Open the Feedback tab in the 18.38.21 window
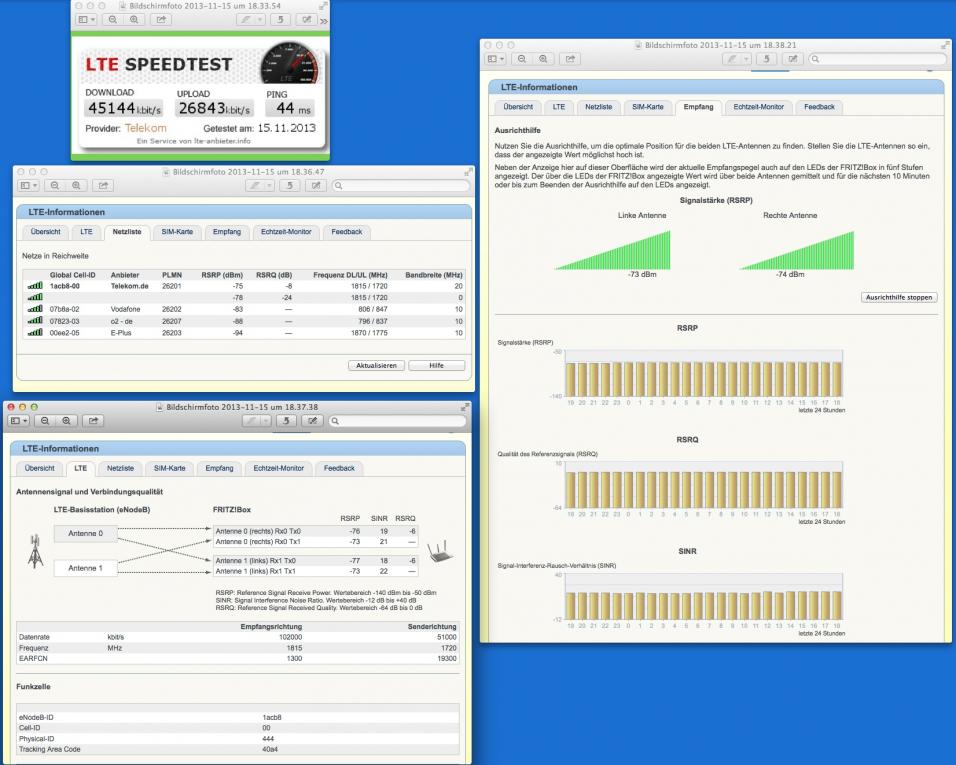The height and width of the screenshot is (765, 956). pyautogui.click(x=819, y=107)
